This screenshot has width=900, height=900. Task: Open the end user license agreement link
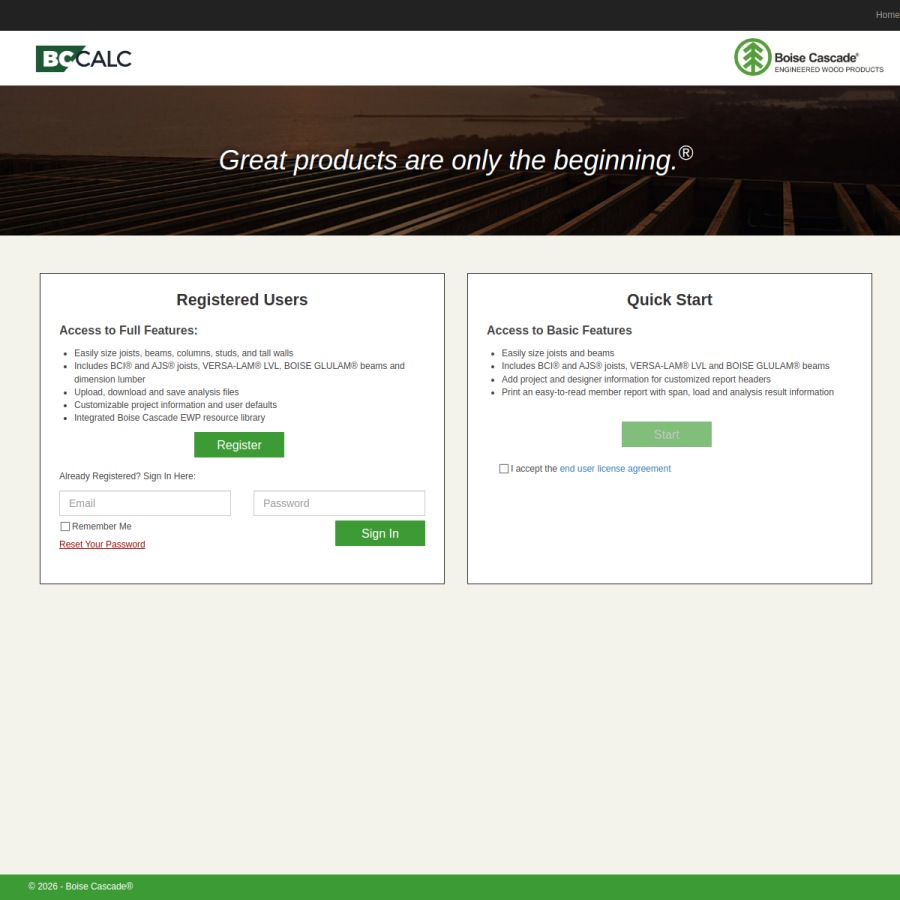click(615, 469)
